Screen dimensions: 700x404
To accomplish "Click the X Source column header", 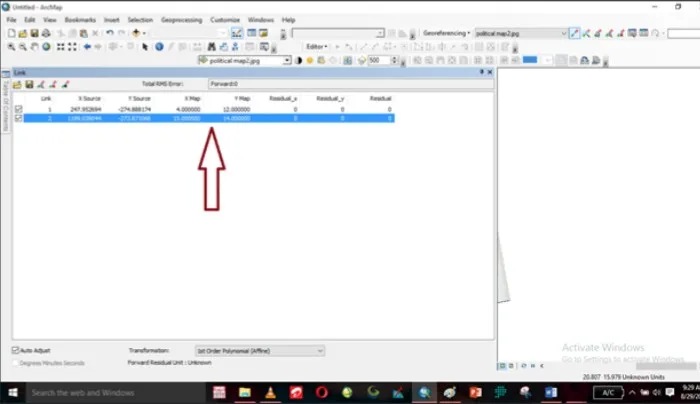I will [89, 98].
